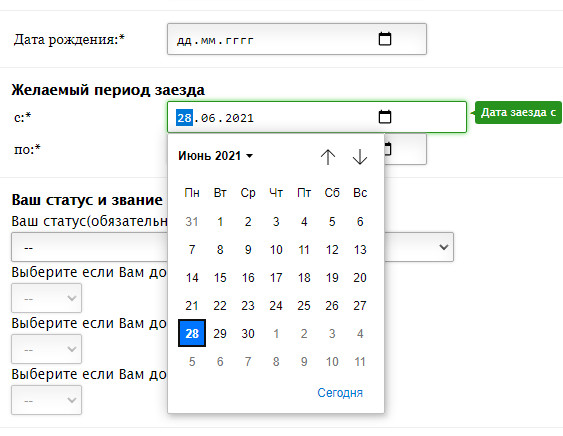Go to previous month with up arrow

coord(328,157)
